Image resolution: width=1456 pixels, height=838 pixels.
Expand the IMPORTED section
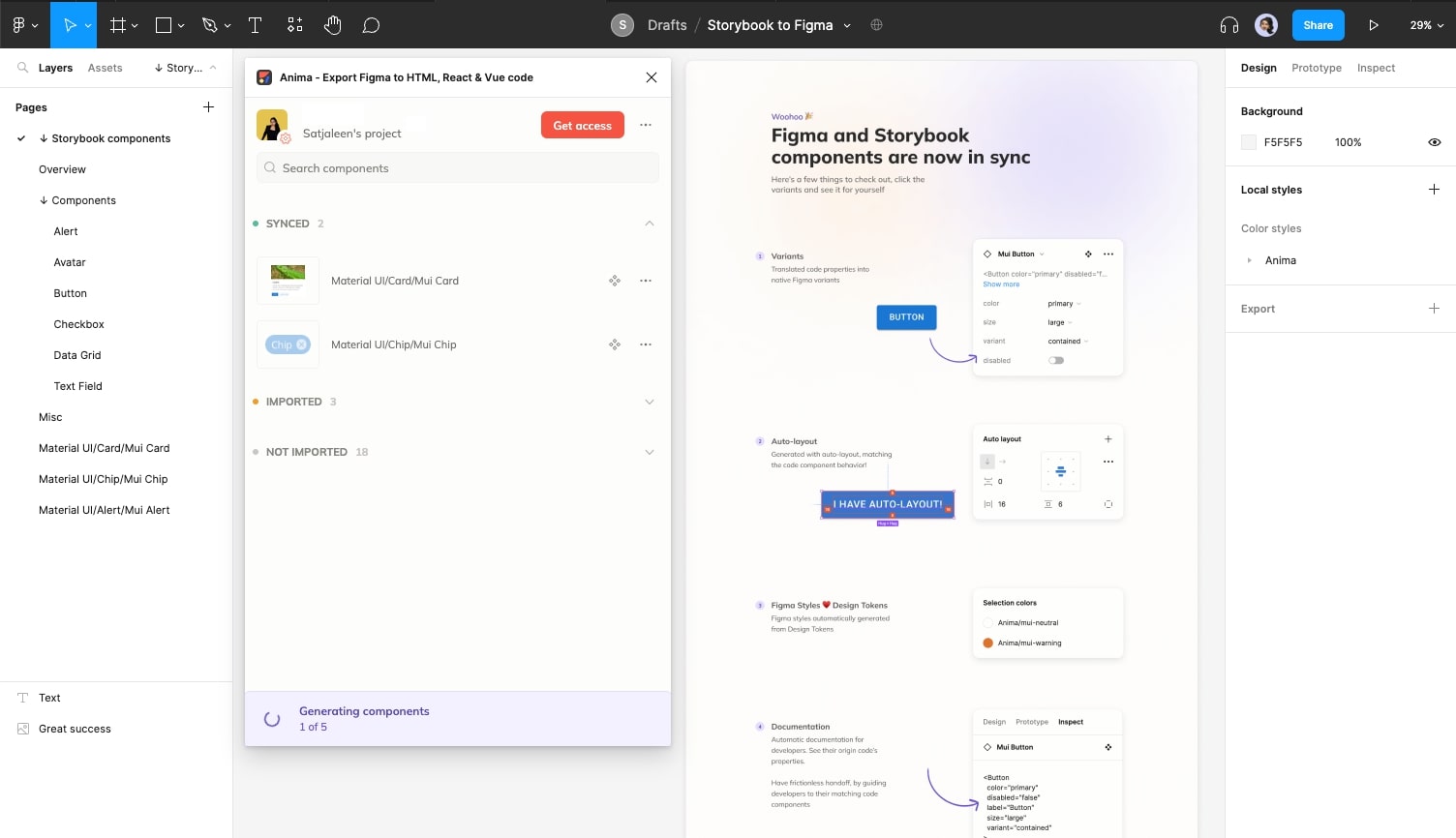650,402
